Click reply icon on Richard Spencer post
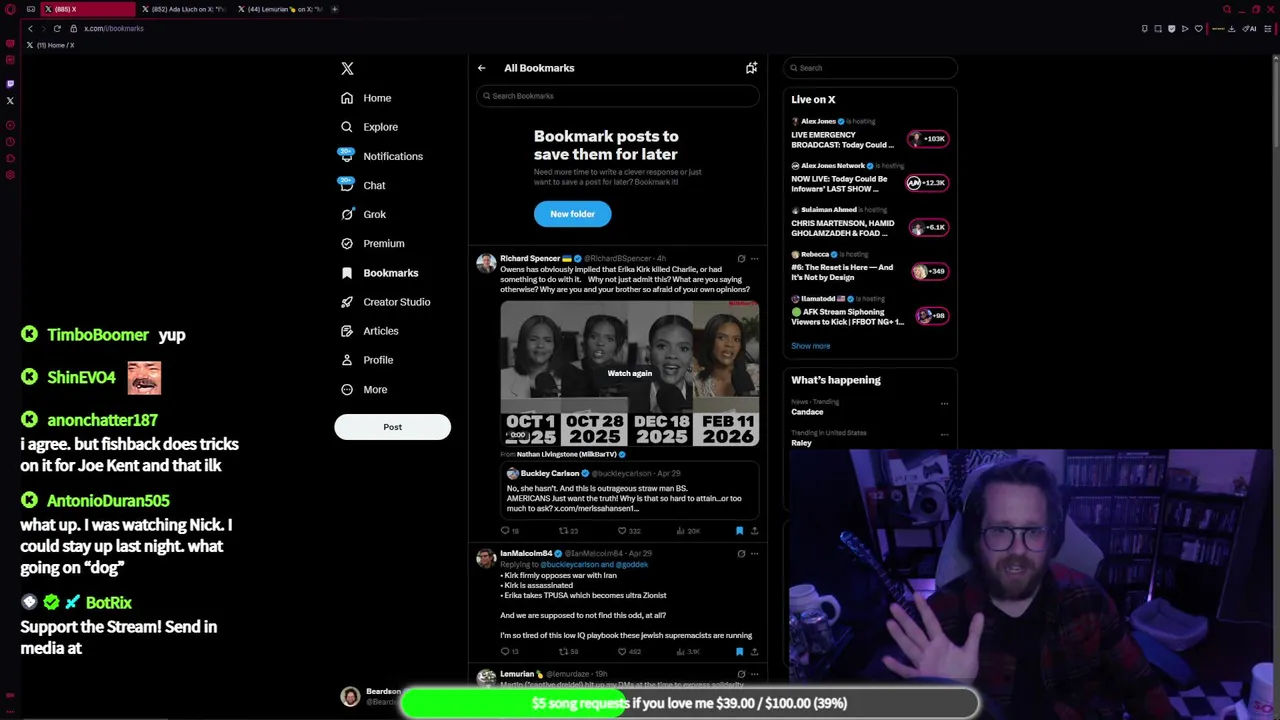The image size is (1280, 720). pos(505,530)
